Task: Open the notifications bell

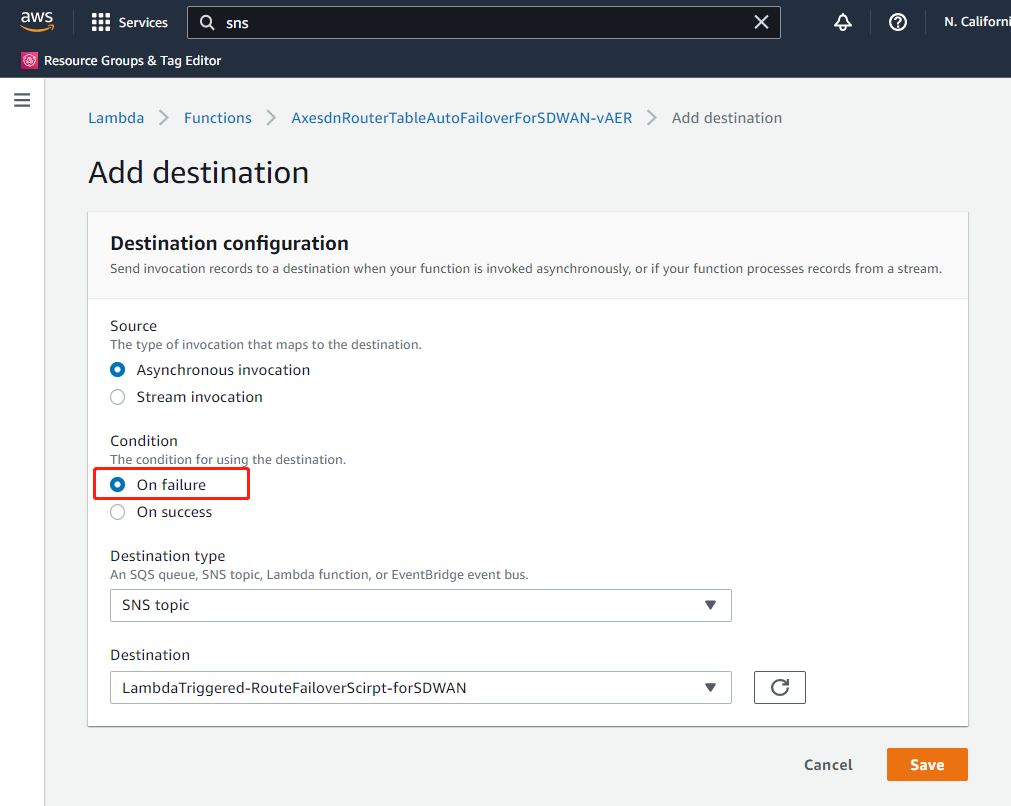Action: click(843, 22)
